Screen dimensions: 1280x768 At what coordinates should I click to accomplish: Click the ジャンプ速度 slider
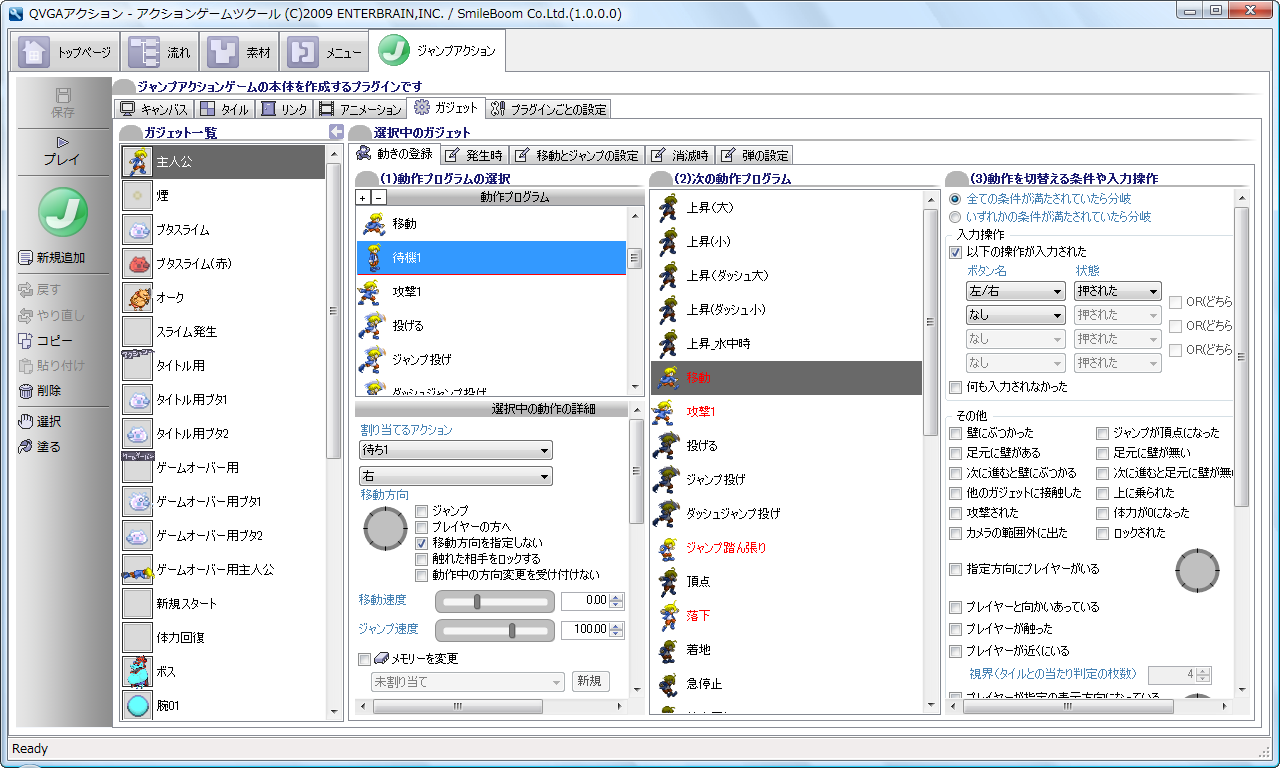click(x=495, y=629)
